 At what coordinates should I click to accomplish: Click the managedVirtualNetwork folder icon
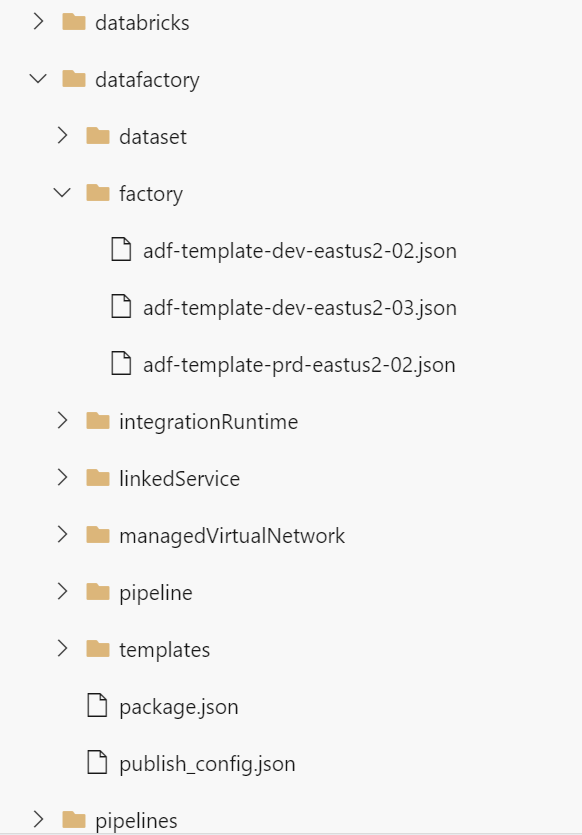pyautogui.click(x=98, y=535)
